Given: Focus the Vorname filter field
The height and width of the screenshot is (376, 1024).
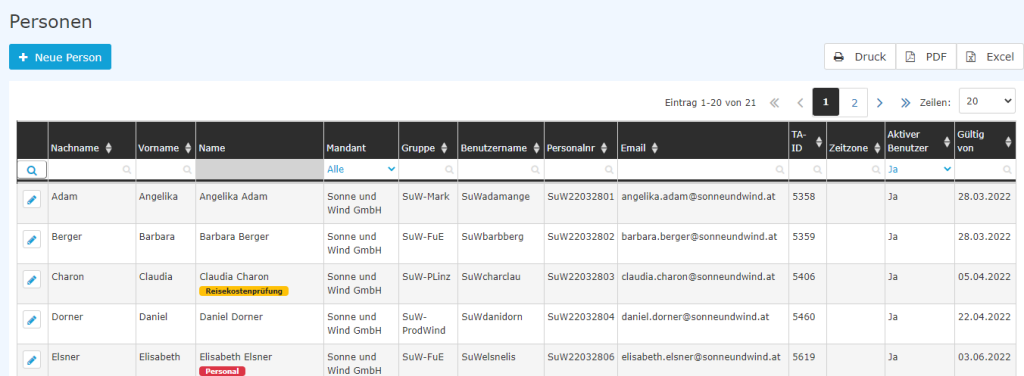Looking at the screenshot, I should point(165,169).
